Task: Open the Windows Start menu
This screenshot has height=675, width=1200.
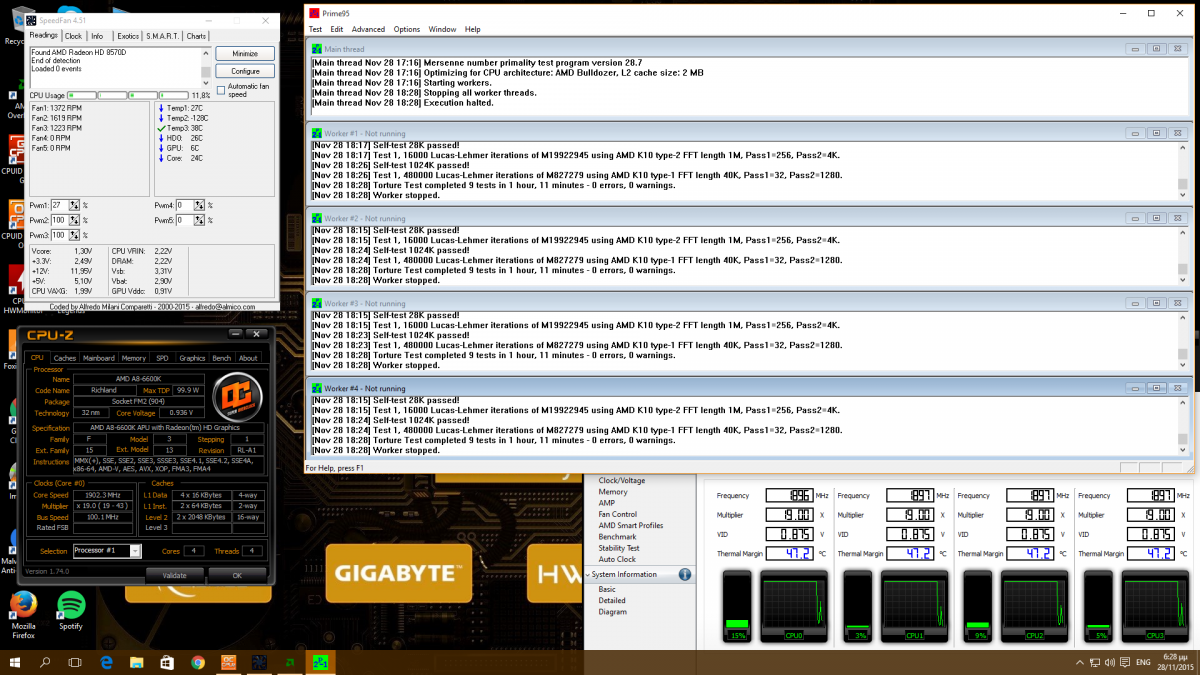Action: coord(15,662)
